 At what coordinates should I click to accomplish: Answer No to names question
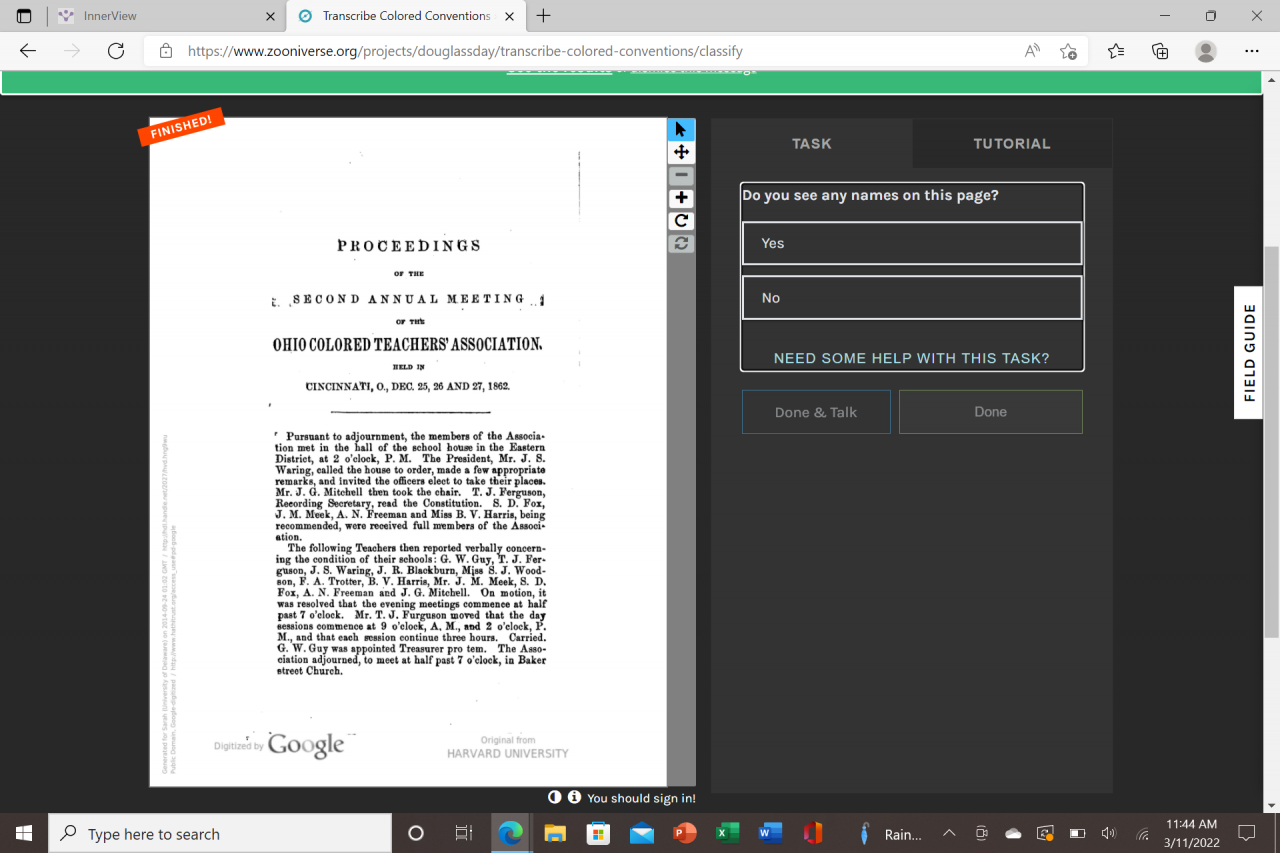[x=912, y=298]
